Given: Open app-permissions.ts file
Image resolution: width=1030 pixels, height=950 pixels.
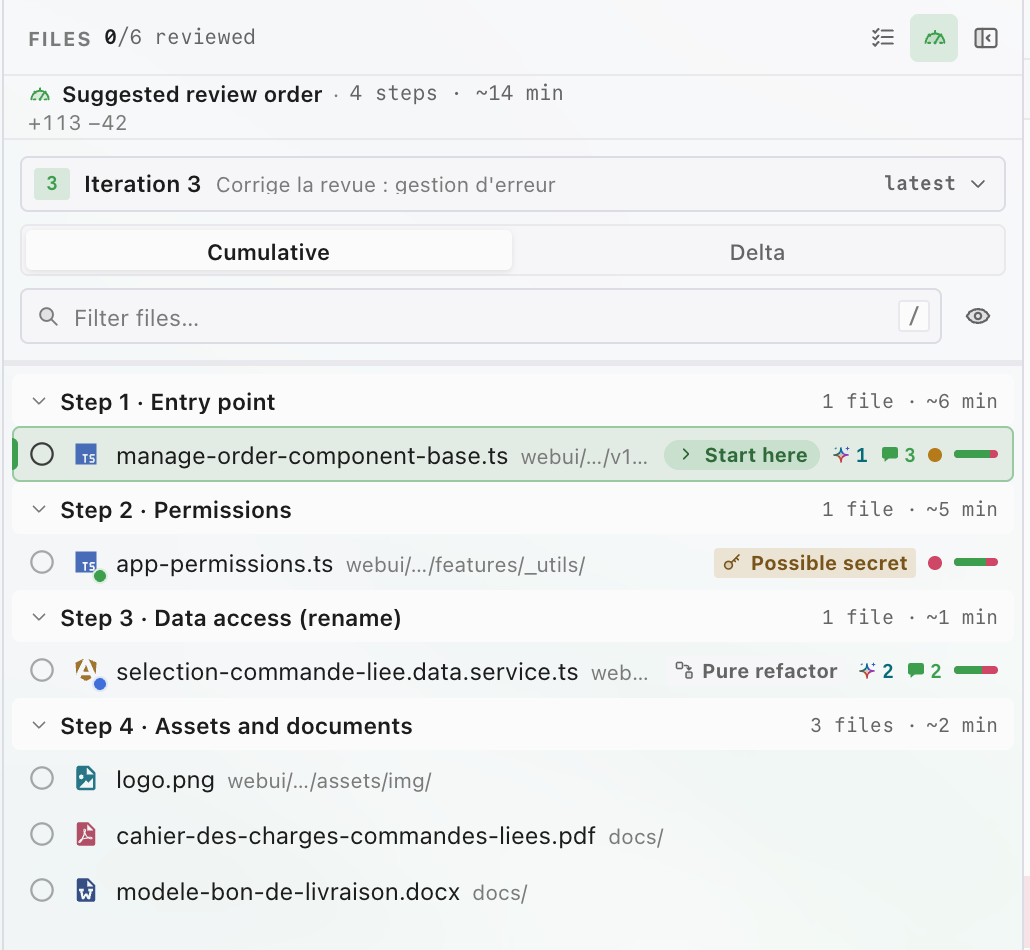Looking at the screenshot, I should coord(225,564).
